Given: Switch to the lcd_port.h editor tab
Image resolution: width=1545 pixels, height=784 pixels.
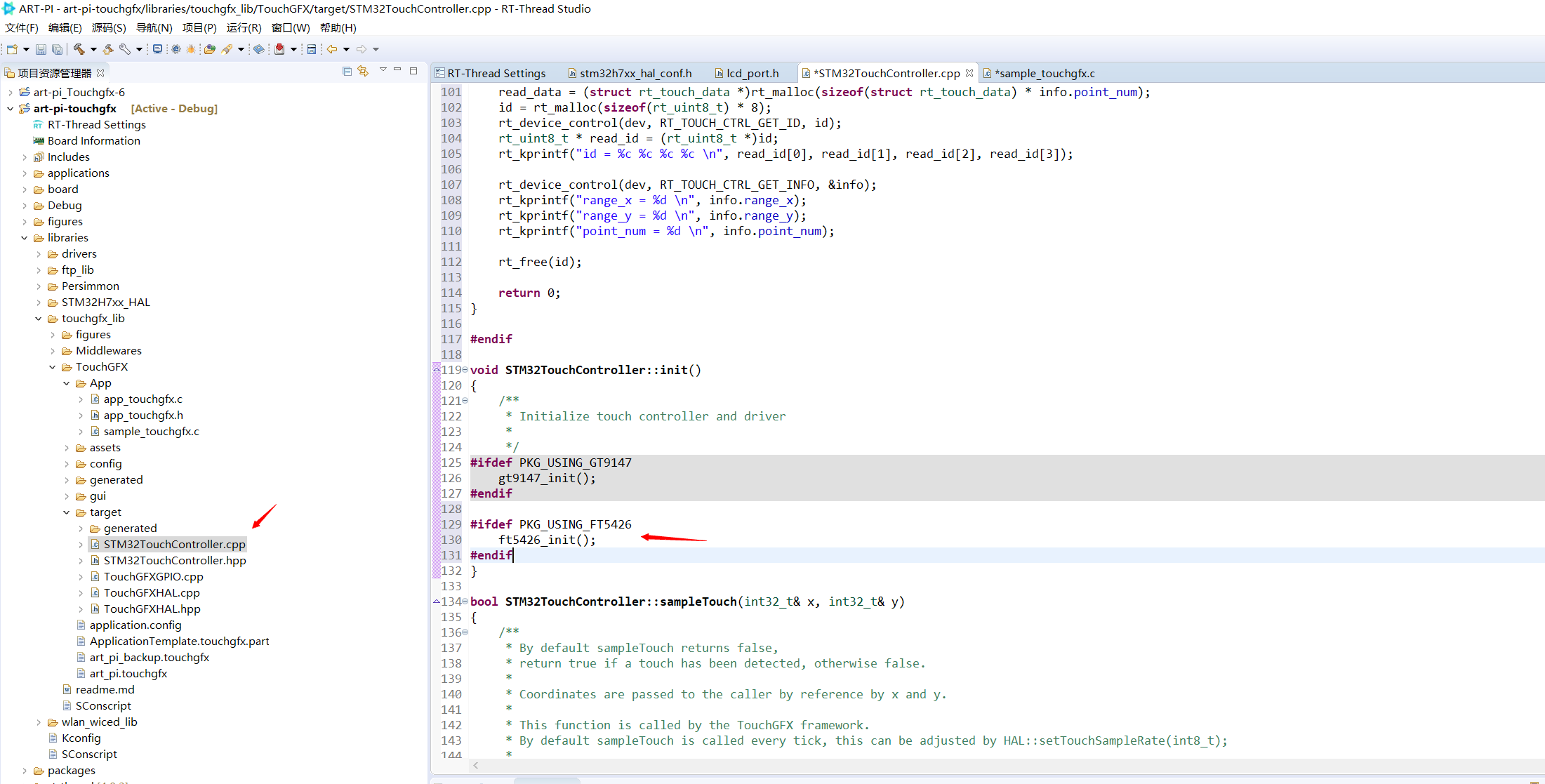Looking at the screenshot, I should click(x=748, y=73).
